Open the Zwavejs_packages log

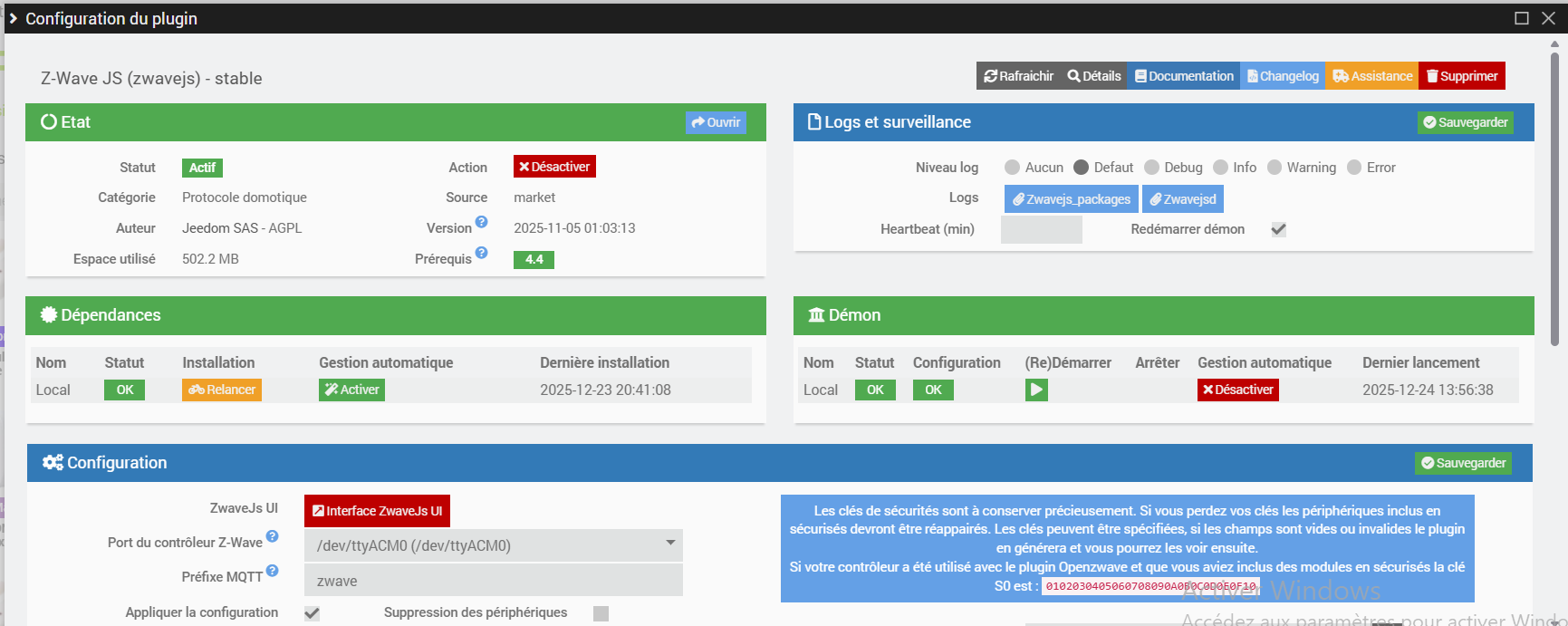tap(1072, 199)
